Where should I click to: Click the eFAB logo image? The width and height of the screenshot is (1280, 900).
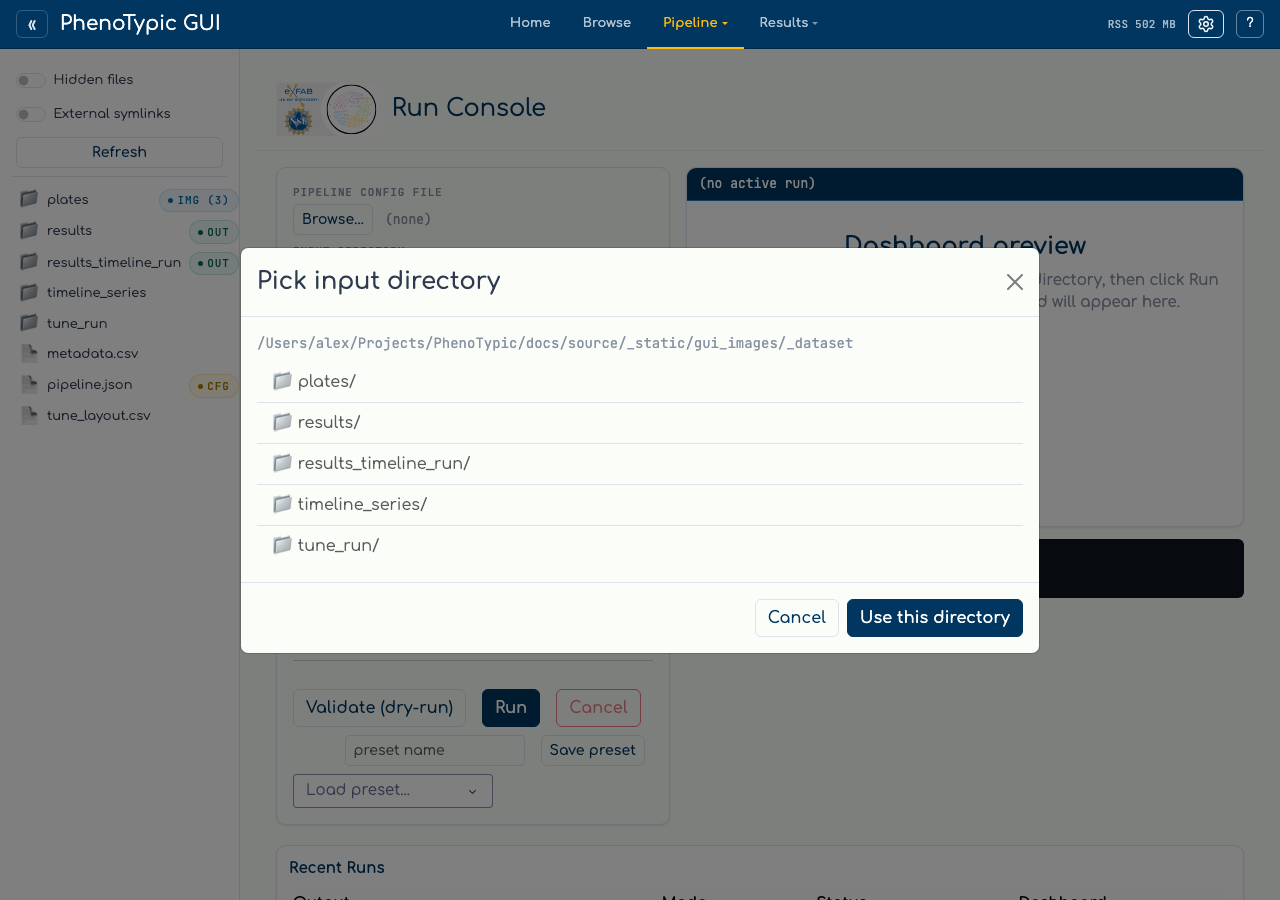(301, 109)
